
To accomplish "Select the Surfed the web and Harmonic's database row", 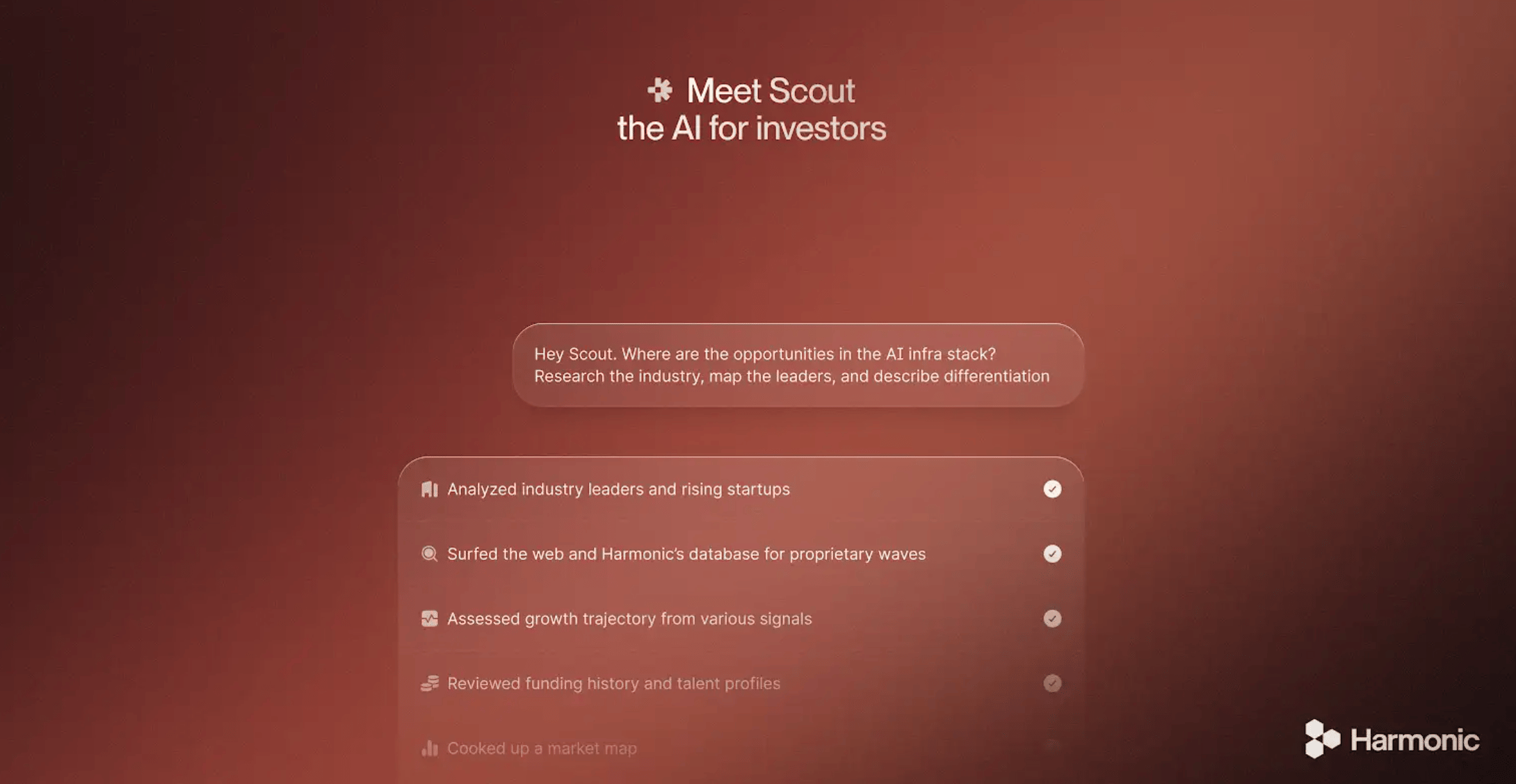I will tap(741, 554).
